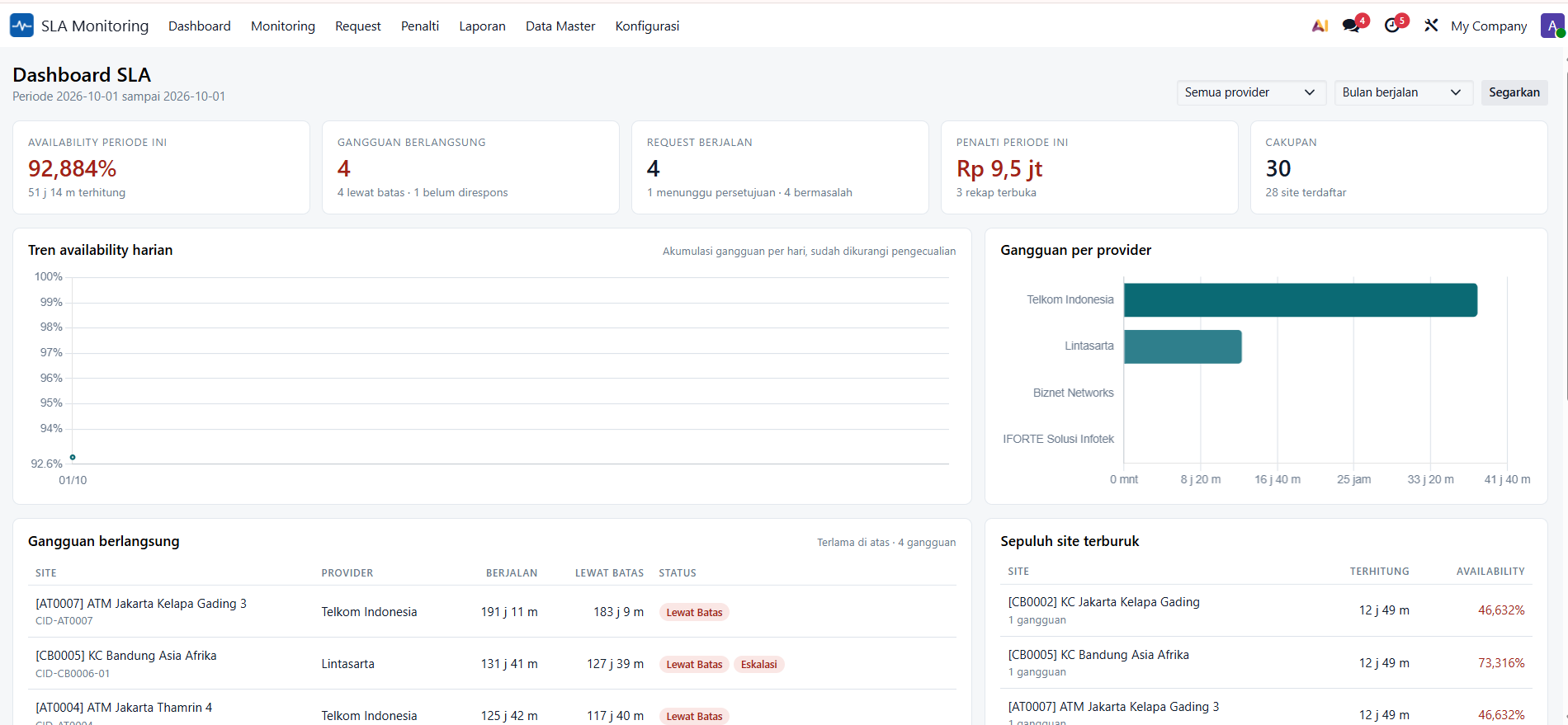Open the Availability Periode Ini card
Screen dimensions: 1568x725
pyautogui.click(x=161, y=167)
